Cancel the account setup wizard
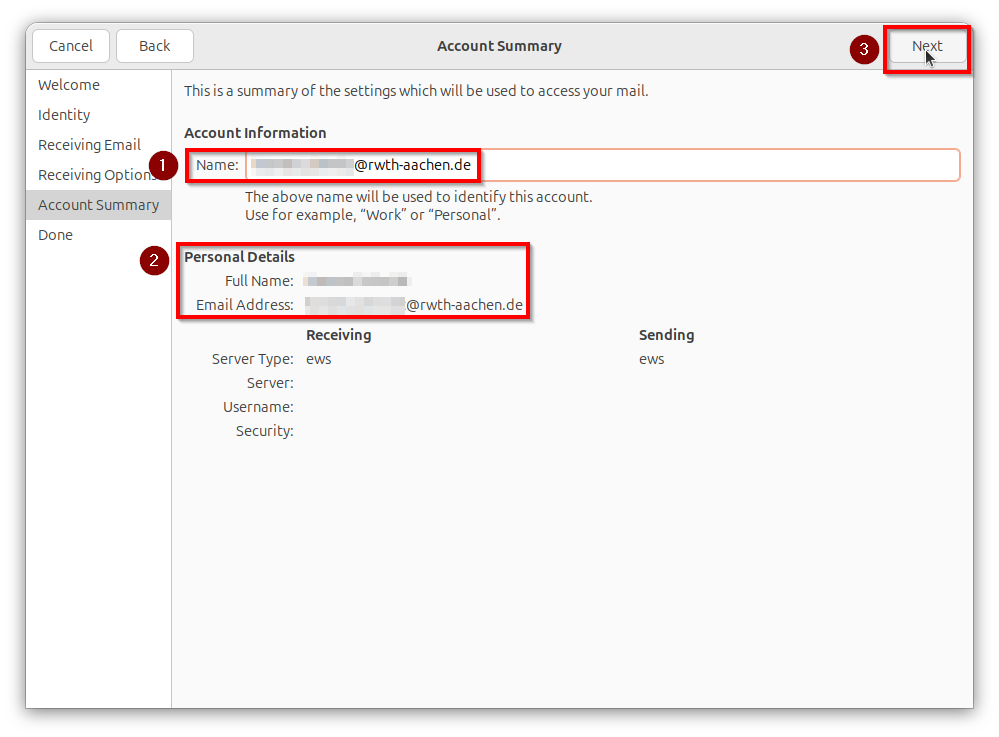The width and height of the screenshot is (999, 737). point(70,45)
